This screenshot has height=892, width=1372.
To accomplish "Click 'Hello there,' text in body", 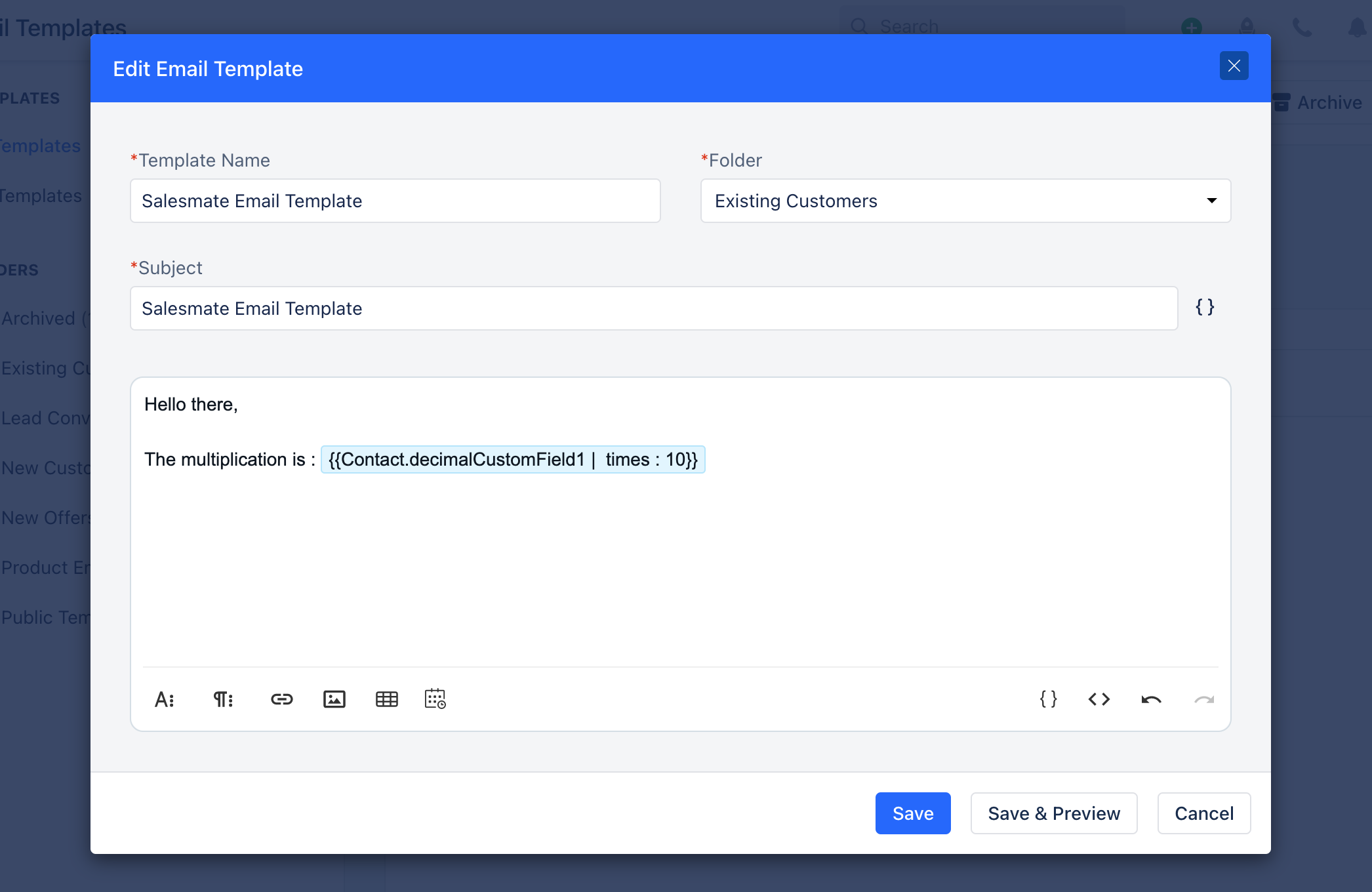I will pos(191,404).
